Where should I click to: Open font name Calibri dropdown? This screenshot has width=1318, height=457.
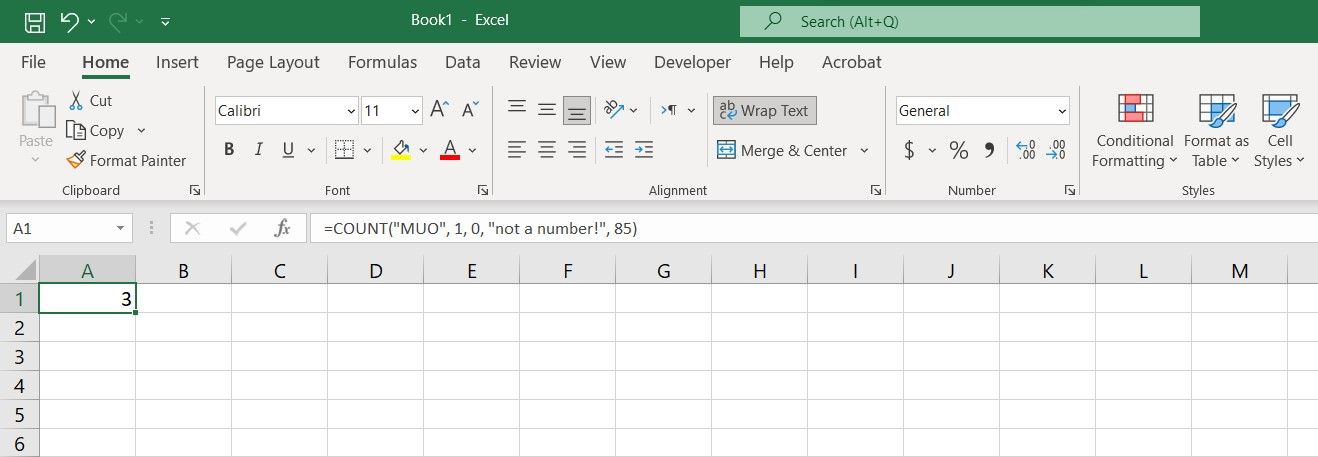351,111
